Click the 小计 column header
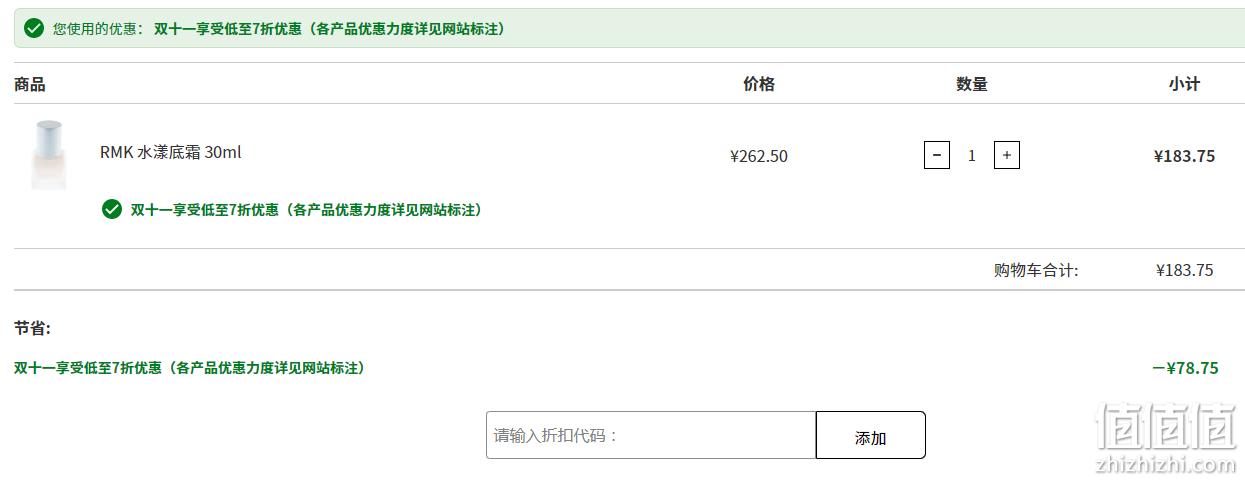Image resolution: width=1245 pixels, height=482 pixels. [x=1184, y=84]
